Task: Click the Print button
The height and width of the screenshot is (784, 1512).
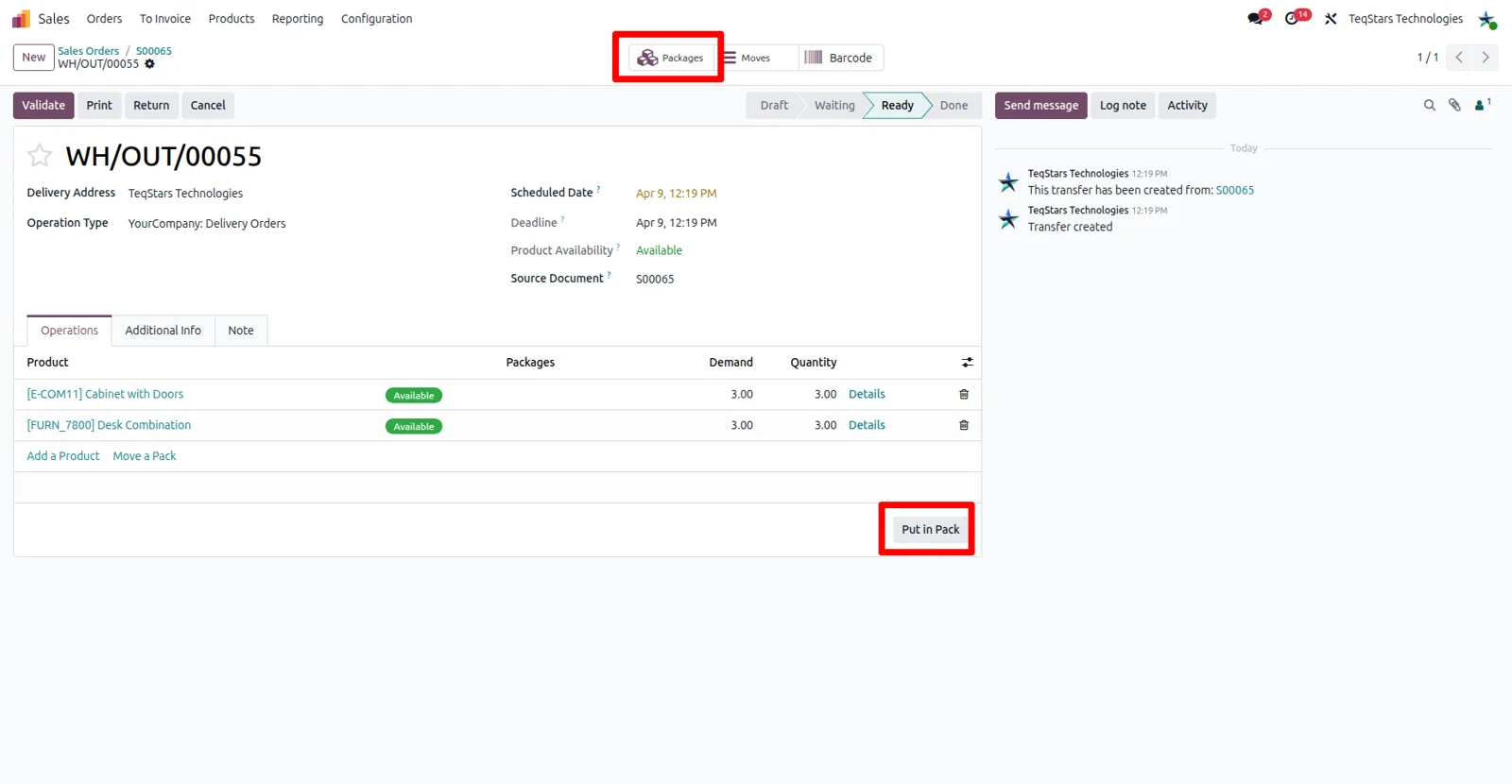Action: pos(99,106)
